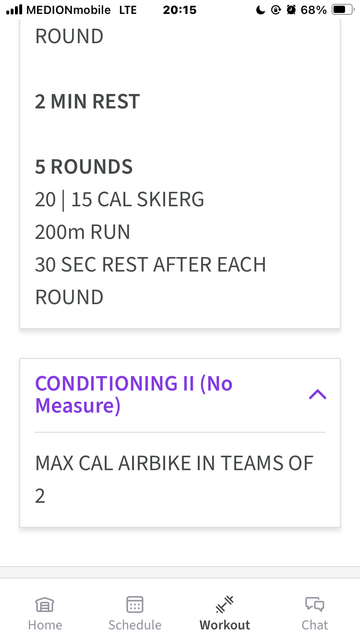Tap the 20:15 clock in status bar
Viewport: 360px width, 640px height.
click(180, 10)
